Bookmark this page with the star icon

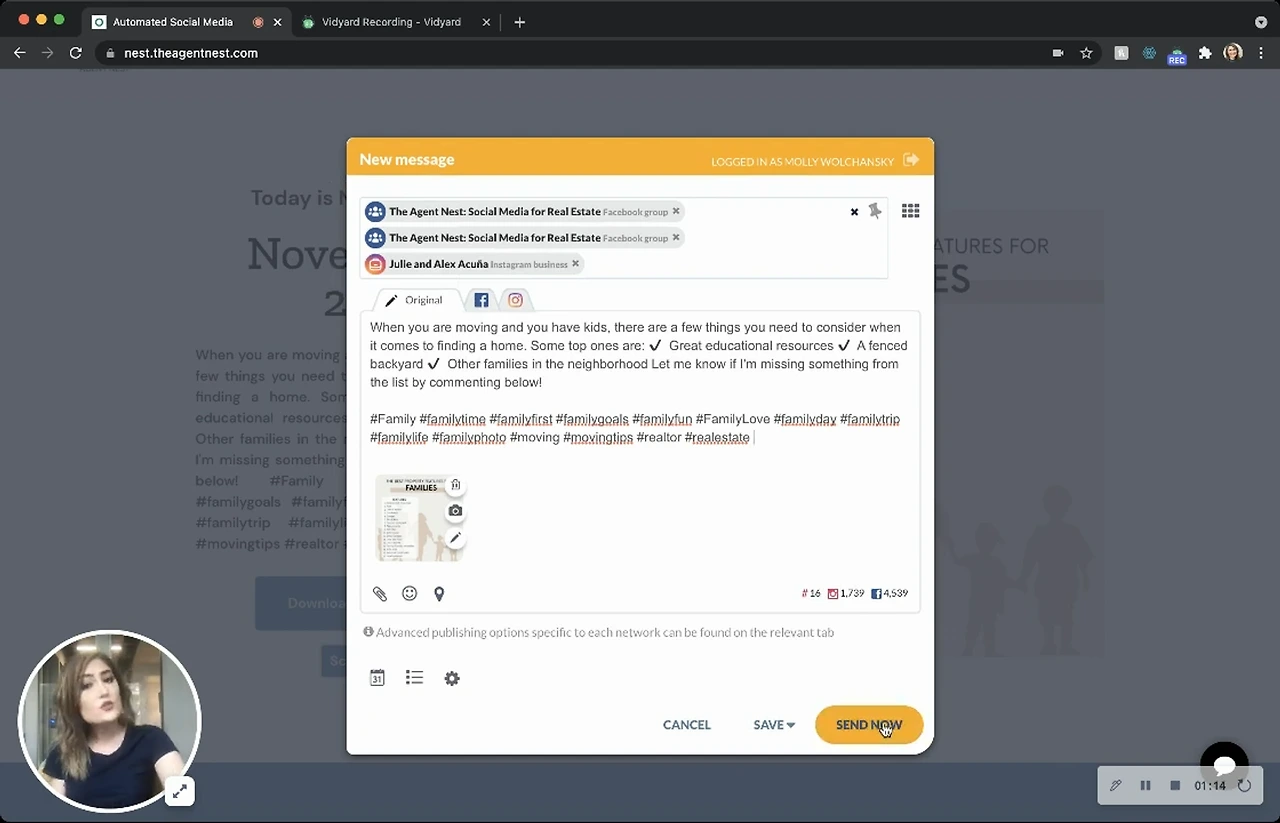[1086, 53]
